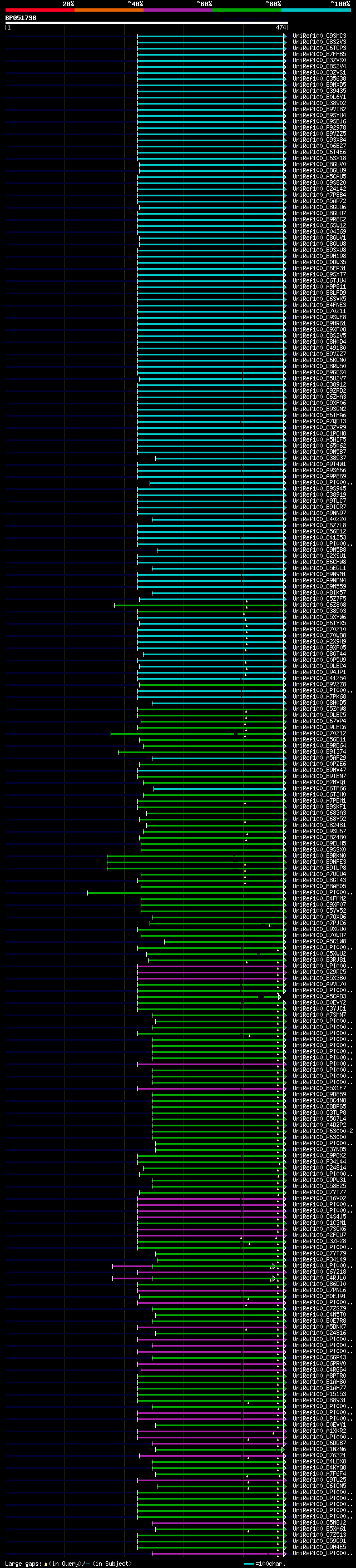Open UniRef100_A9T4W1 hit
Screen dimensions: 356x1568
(319, 464)
